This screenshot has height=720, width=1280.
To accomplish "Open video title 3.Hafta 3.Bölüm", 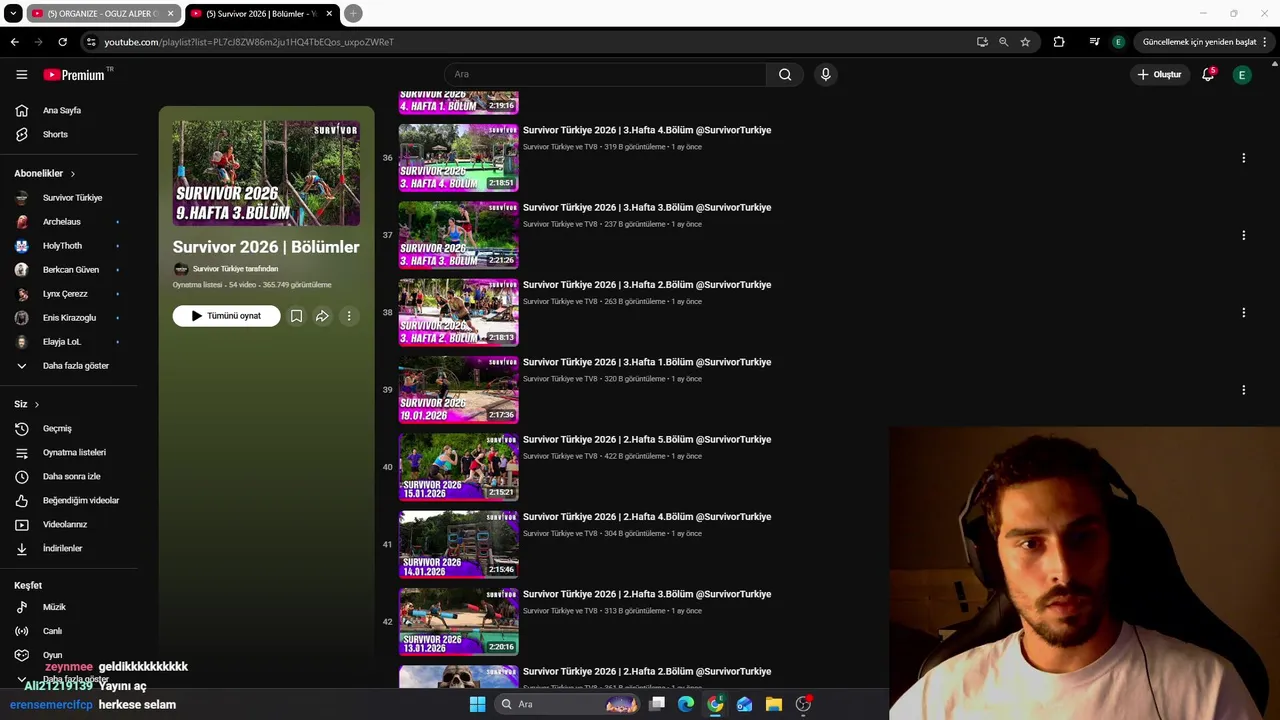I will [647, 207].
